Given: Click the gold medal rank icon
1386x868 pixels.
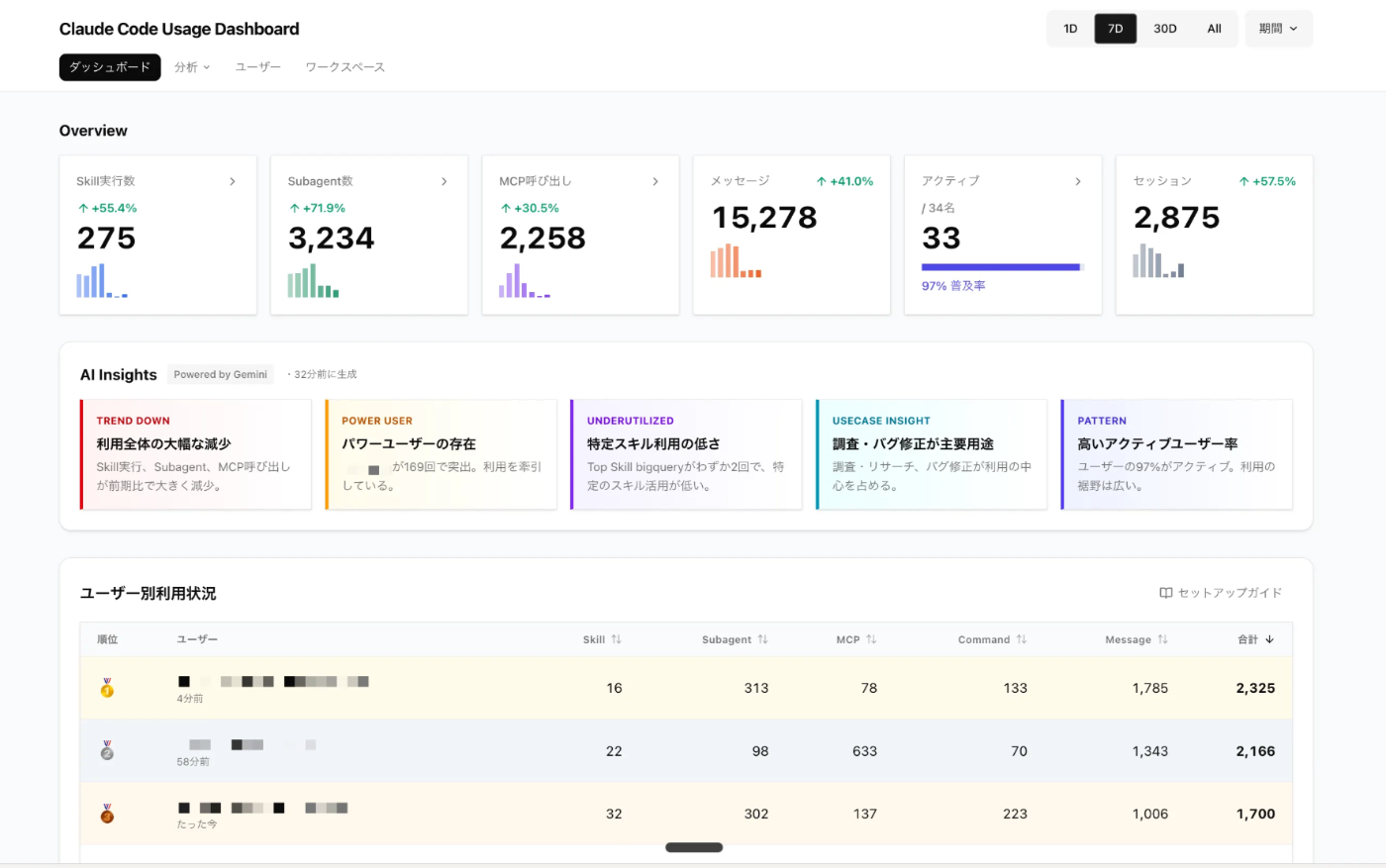Looking at the screenshot, I should point(107,688).
